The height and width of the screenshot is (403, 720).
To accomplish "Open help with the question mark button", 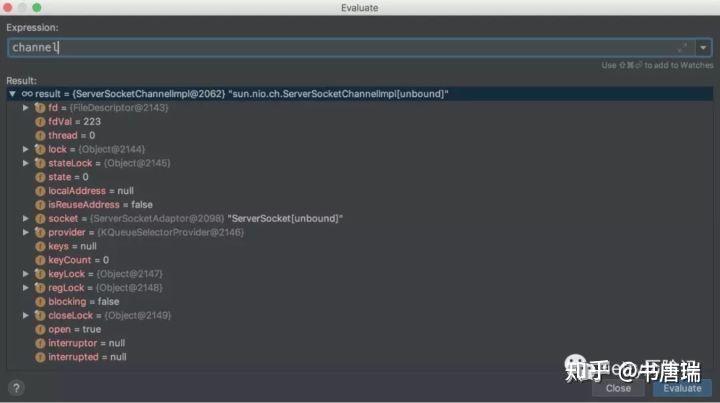I will [16, 388].
